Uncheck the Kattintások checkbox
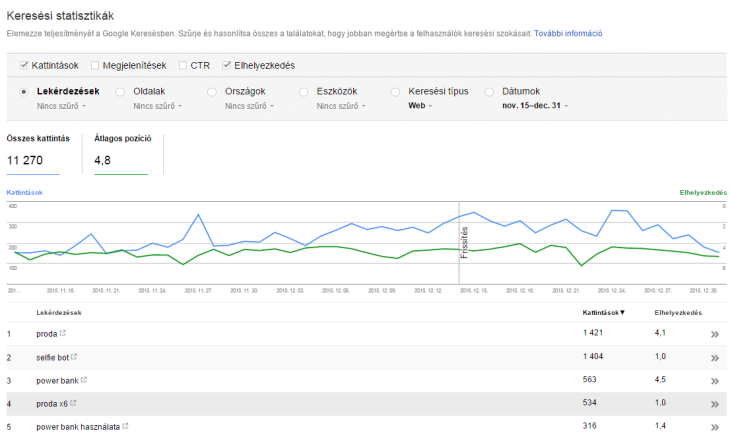 pyautogui.click(x=24, y=65)
